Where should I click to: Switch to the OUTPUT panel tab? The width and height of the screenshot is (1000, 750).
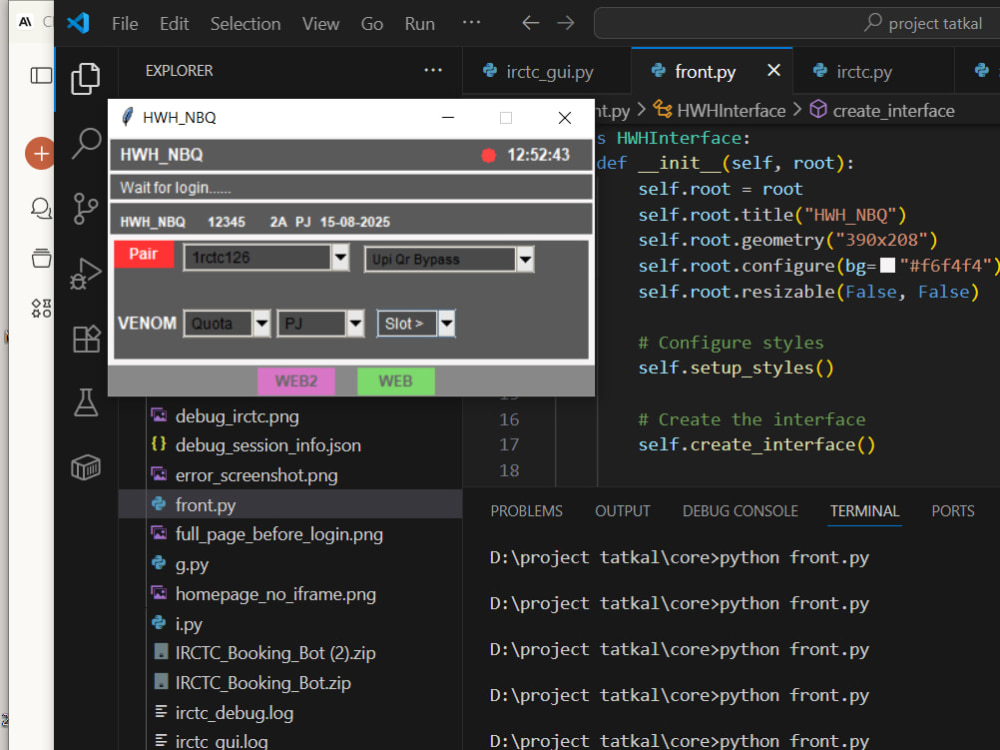coord(622,511)
